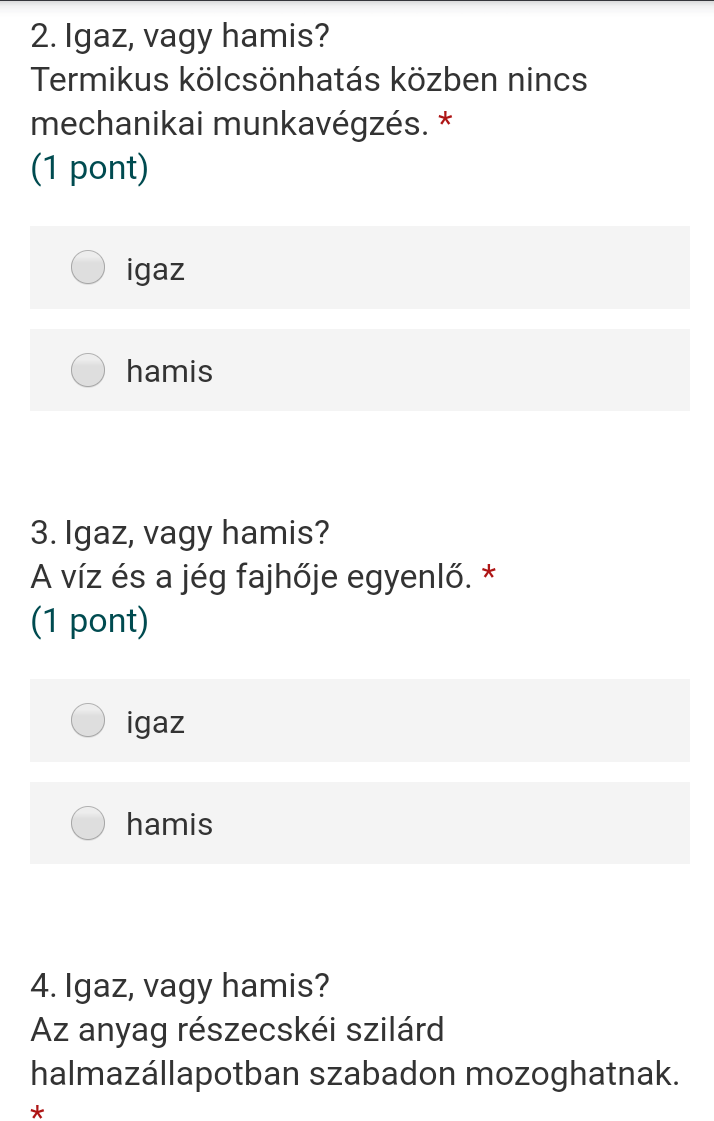The width and height of the screenshot is (714, 1121).
Task: Click the "hamis" label text under question 2
Action: point(170,372)
